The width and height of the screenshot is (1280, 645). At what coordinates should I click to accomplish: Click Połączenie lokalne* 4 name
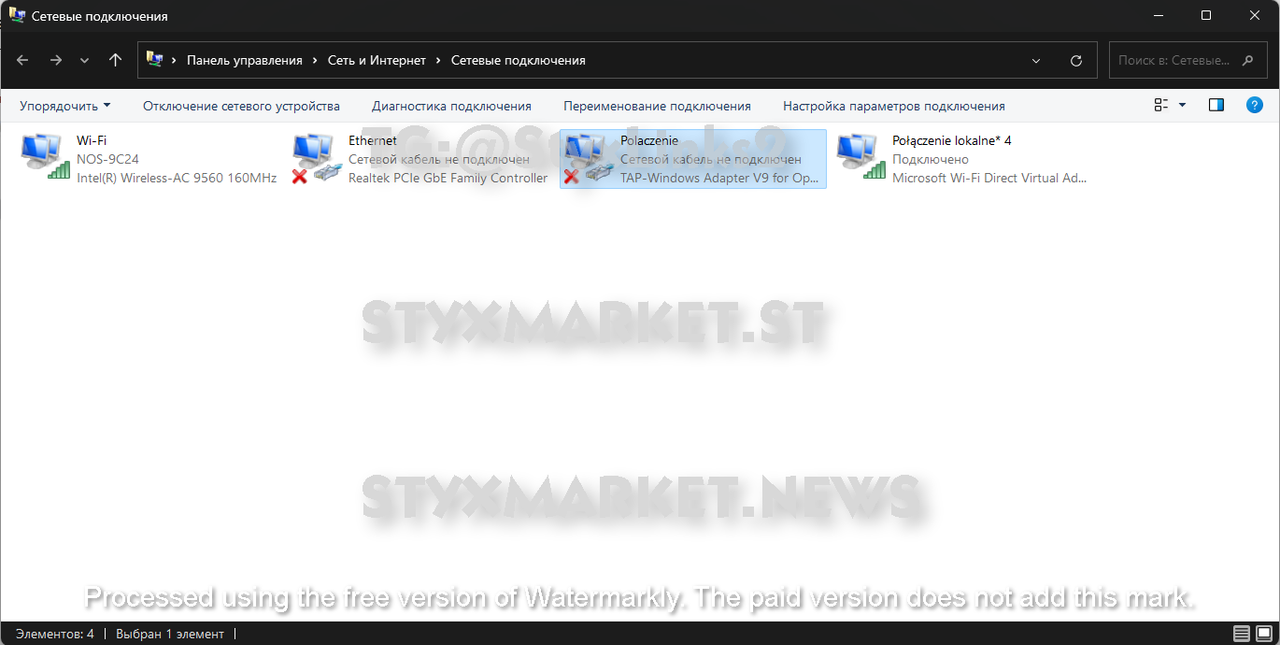tap(951, 141)
